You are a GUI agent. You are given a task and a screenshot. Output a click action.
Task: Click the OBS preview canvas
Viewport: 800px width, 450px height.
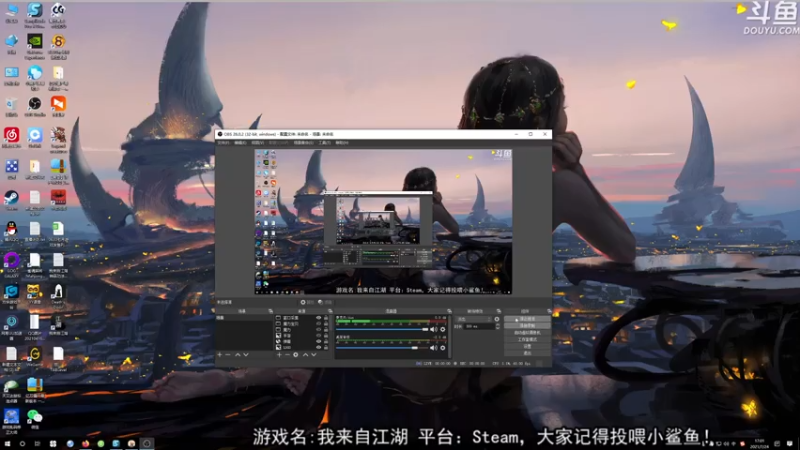click(383, 221)
